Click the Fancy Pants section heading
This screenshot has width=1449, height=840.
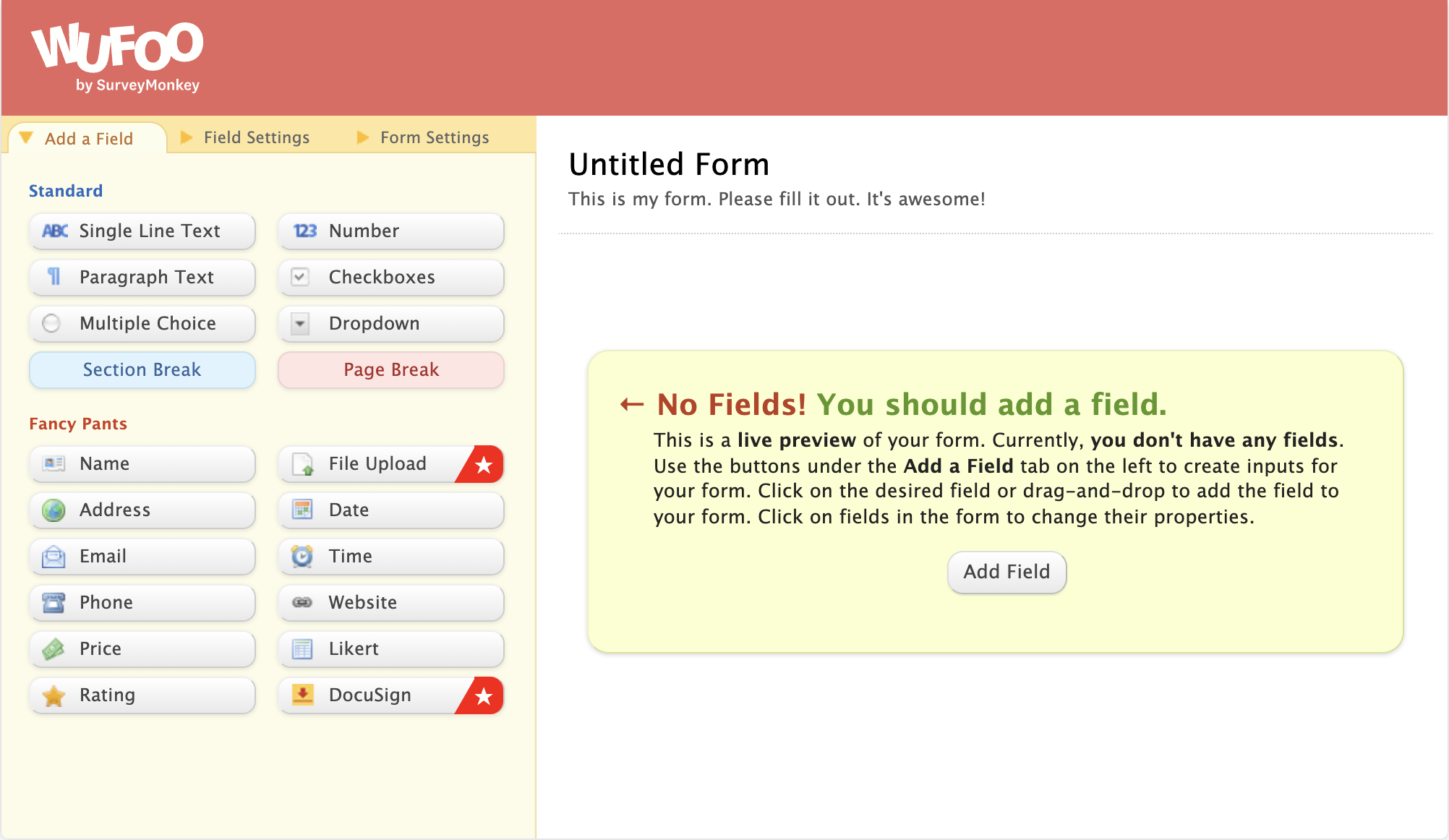coord(78,424)
